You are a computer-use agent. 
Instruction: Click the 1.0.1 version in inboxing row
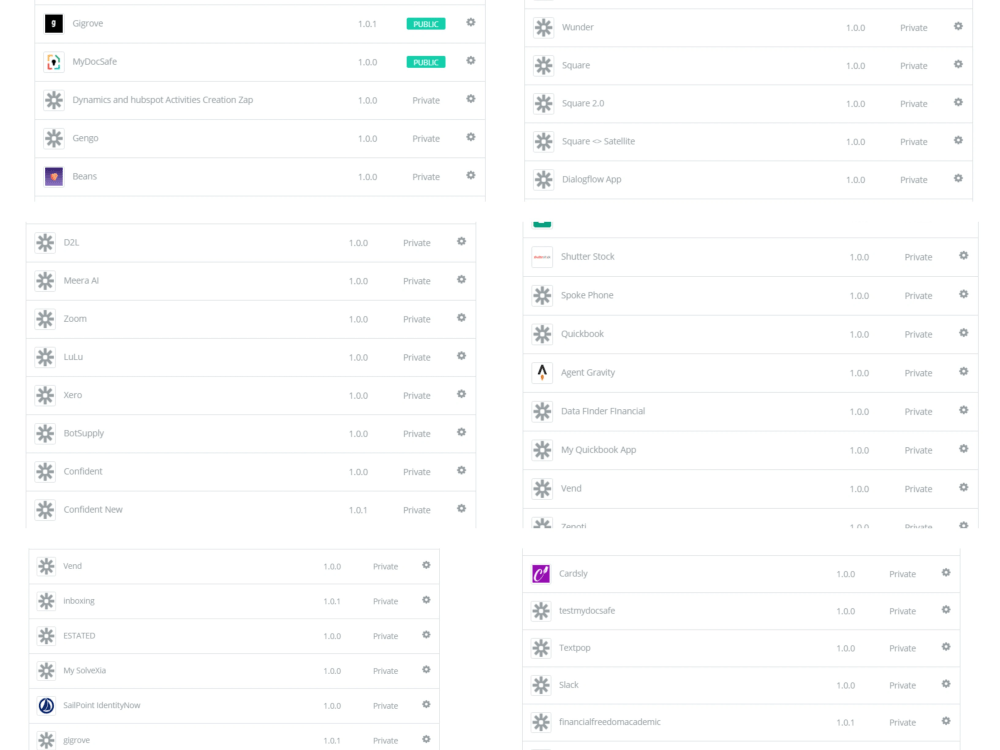coord(332,601)
